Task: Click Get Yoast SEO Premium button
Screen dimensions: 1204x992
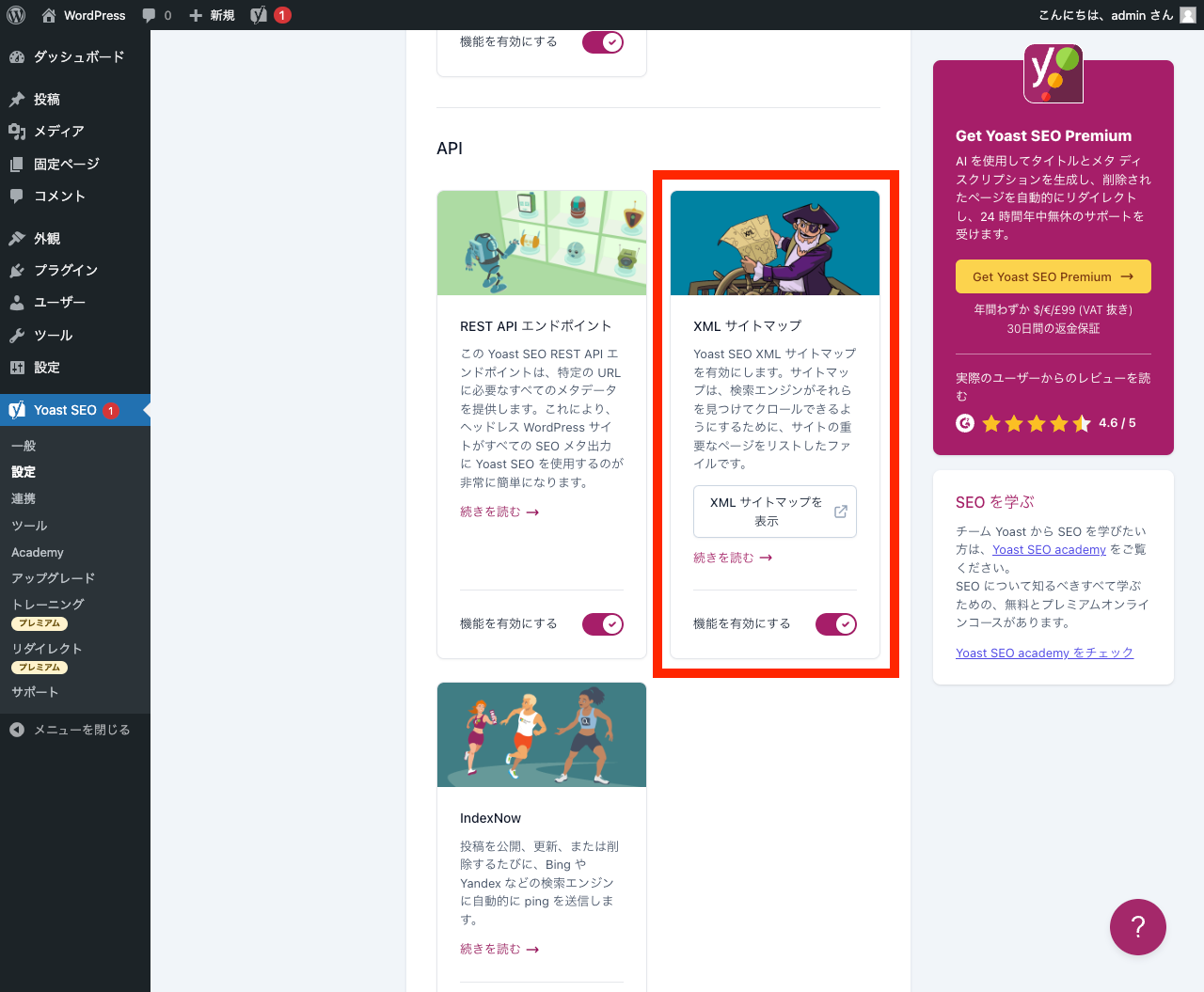Action: (1053, 276)
